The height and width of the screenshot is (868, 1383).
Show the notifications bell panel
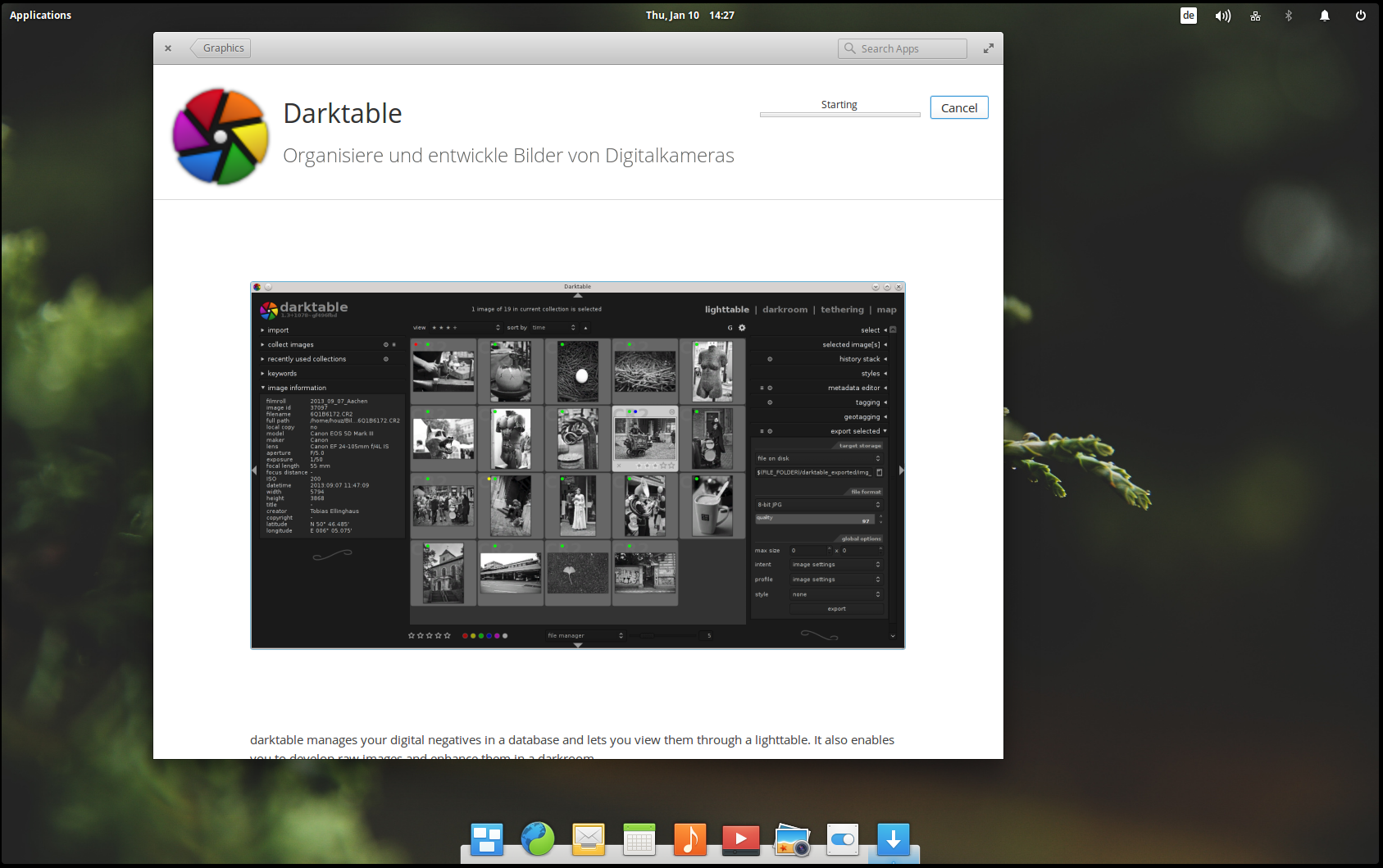click(x=1324, y=16)
